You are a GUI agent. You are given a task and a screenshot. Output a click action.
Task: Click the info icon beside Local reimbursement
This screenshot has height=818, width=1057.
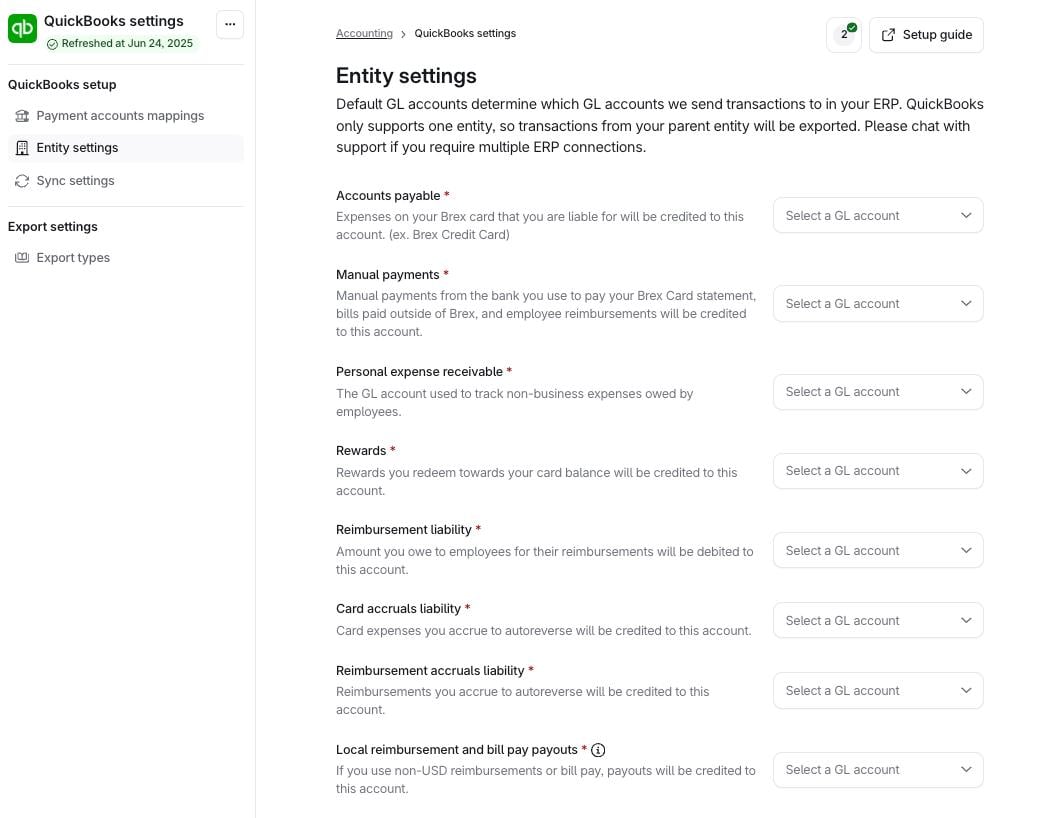pos(598,750)
